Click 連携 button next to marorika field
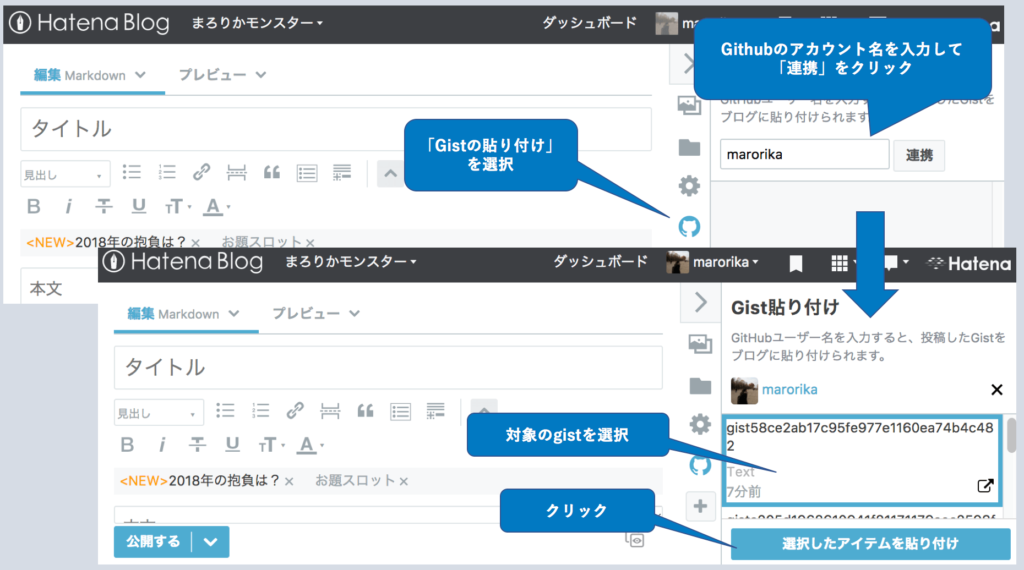The width and height of the screenshot is (1024, 570). 919,155
